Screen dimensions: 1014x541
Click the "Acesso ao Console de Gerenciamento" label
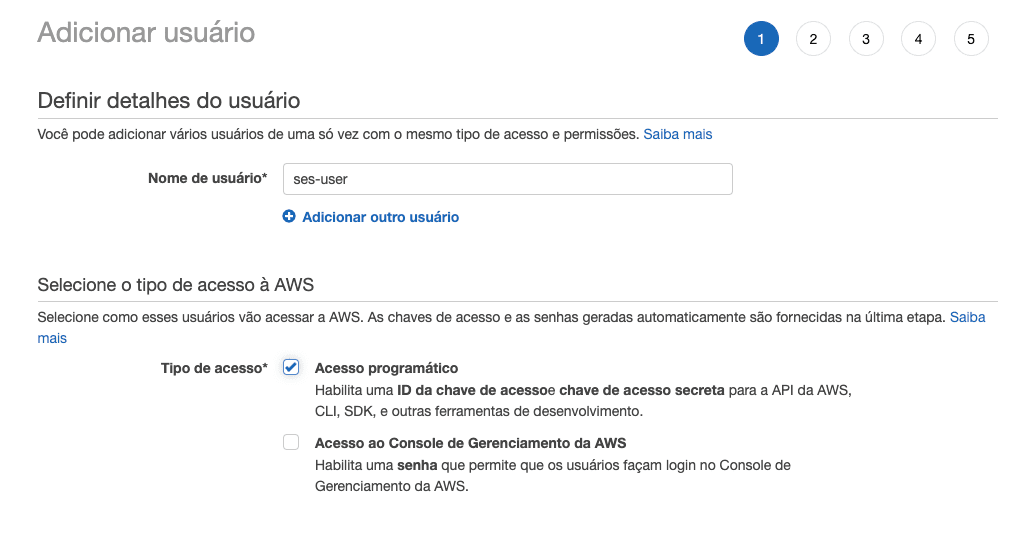tap(470, 443)
